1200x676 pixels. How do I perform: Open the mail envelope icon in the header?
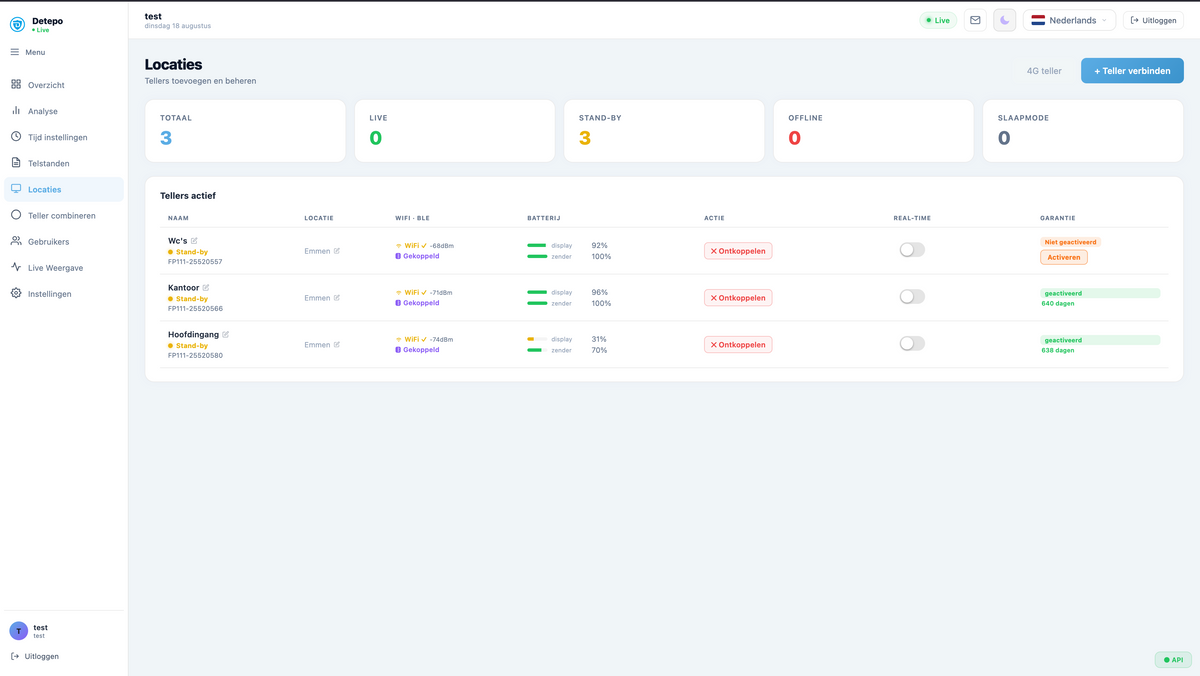coord(975,20)
